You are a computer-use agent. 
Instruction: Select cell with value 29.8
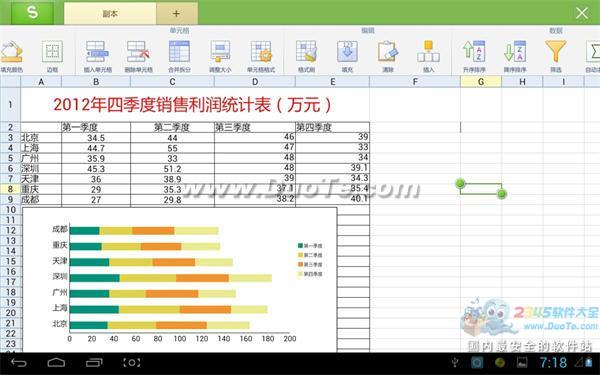pyautogui.click(x=172, y=199)
